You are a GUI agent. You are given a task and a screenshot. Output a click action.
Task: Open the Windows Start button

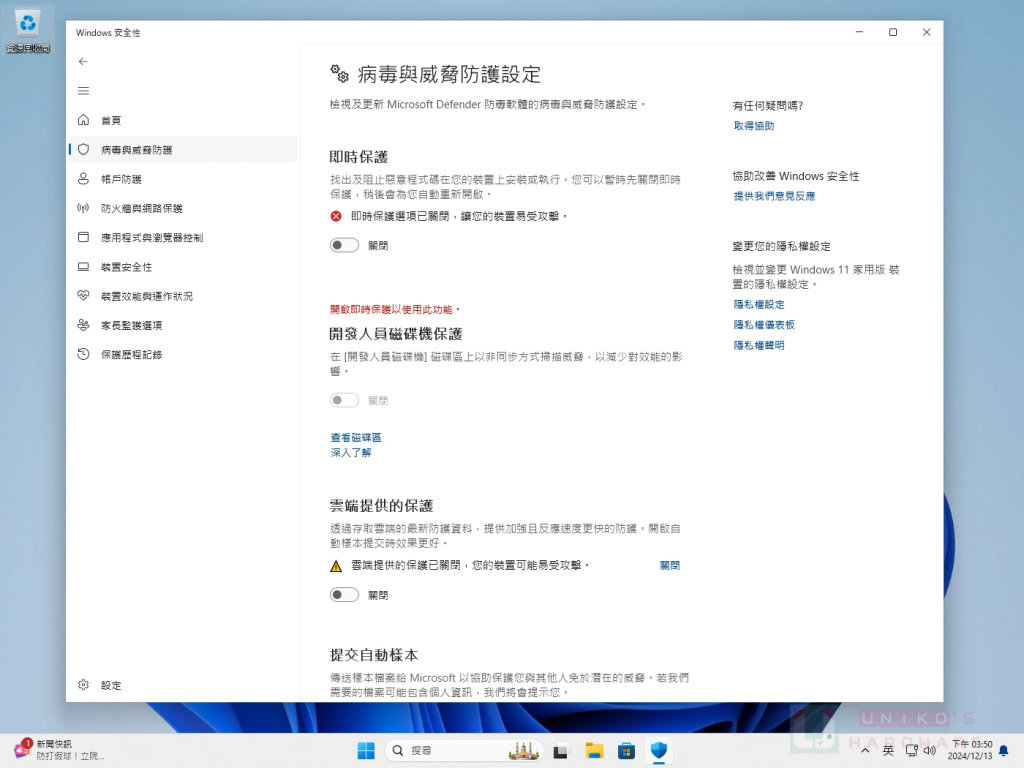[366, 751]
